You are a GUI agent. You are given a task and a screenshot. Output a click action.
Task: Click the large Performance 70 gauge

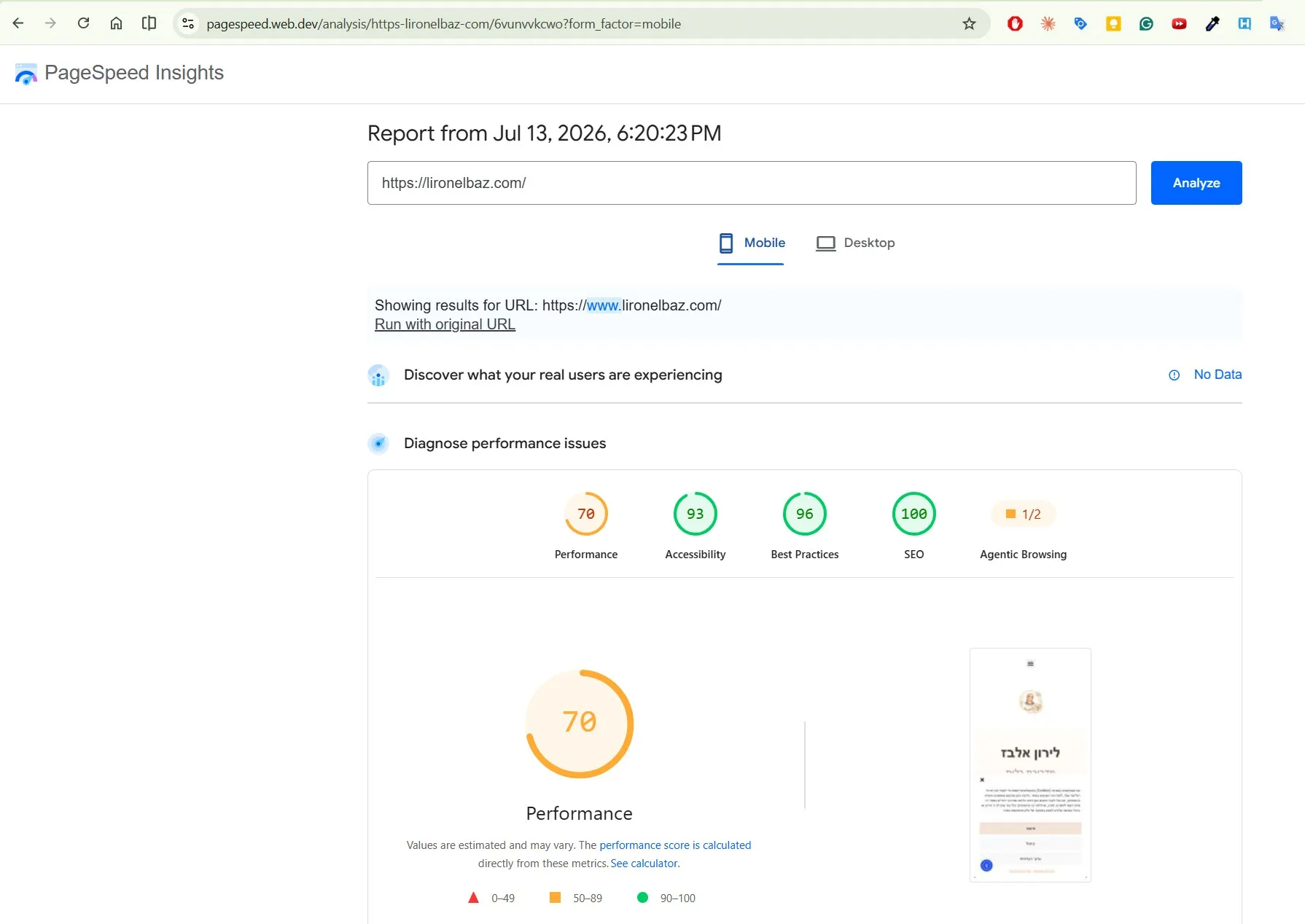[580, 724]
